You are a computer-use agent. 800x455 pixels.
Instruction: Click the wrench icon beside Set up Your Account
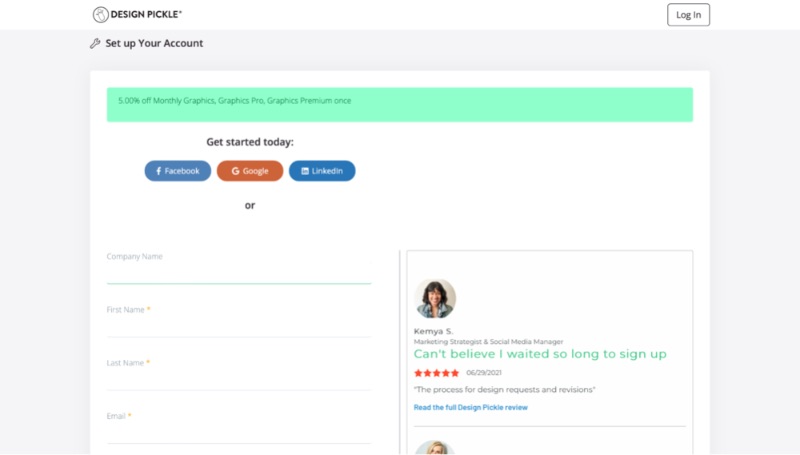[95, 43]
